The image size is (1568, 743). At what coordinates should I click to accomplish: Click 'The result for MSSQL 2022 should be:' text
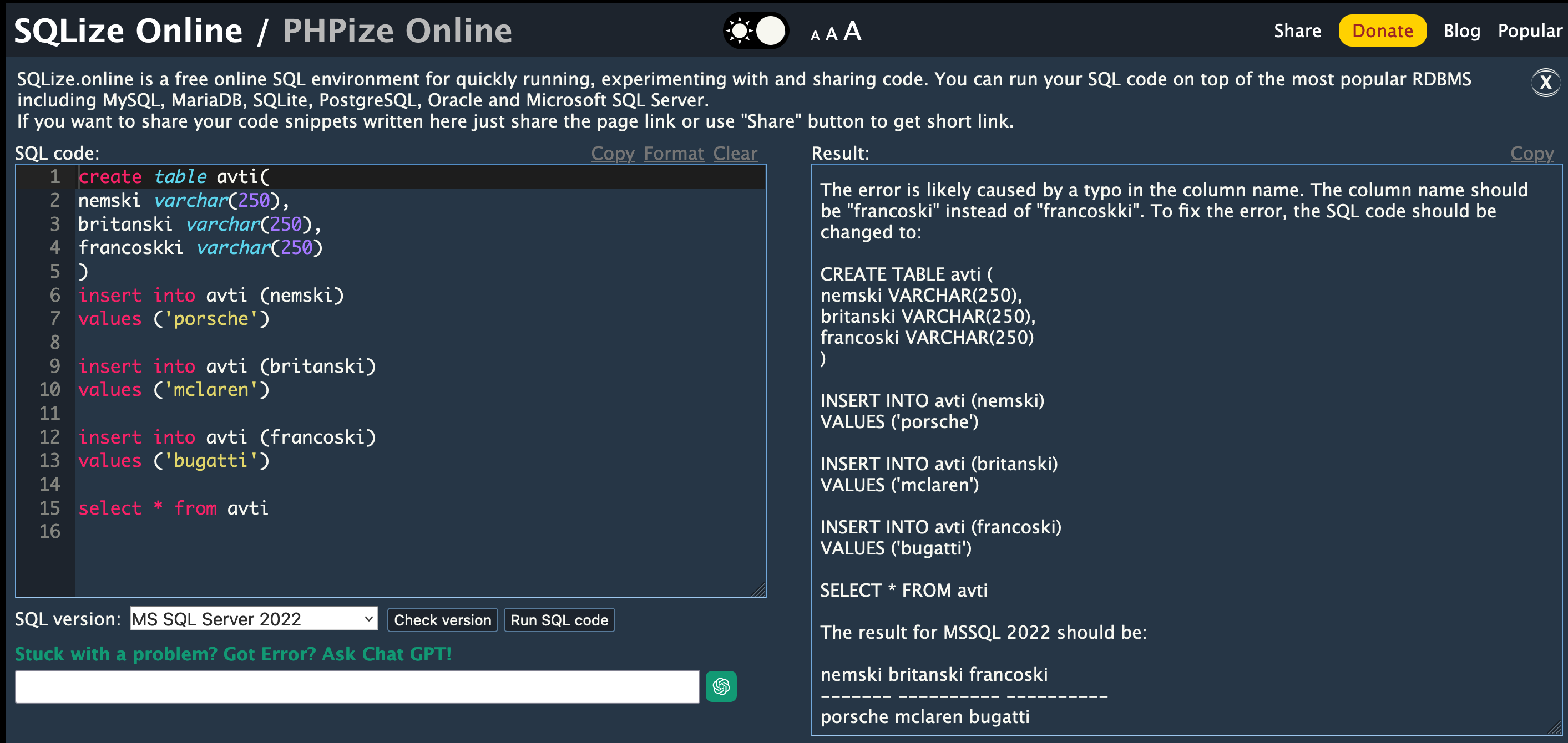[983, 632]
